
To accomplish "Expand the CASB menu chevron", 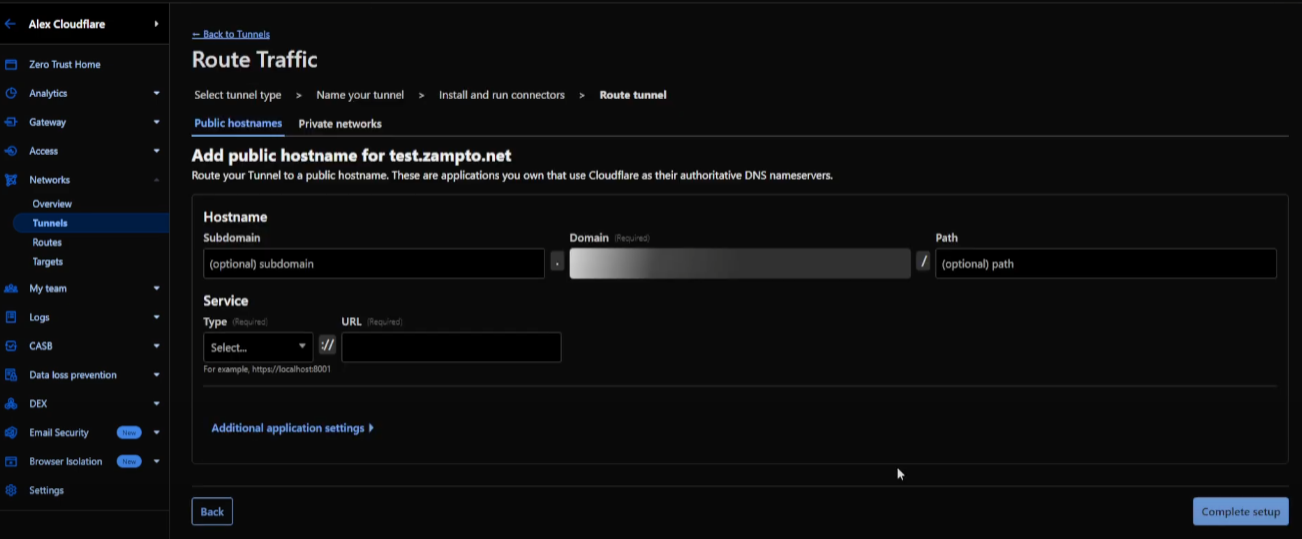I will click(156, 346).
